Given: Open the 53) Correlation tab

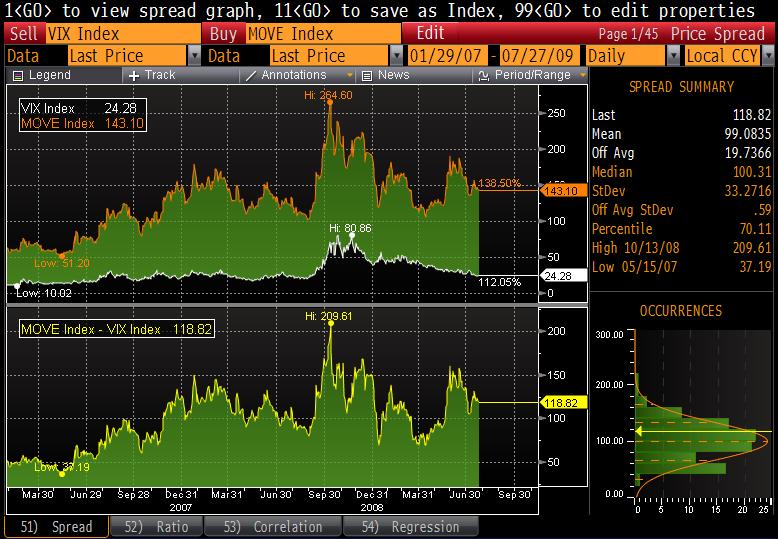Looking at the screenshot, I should coord(273,527).
